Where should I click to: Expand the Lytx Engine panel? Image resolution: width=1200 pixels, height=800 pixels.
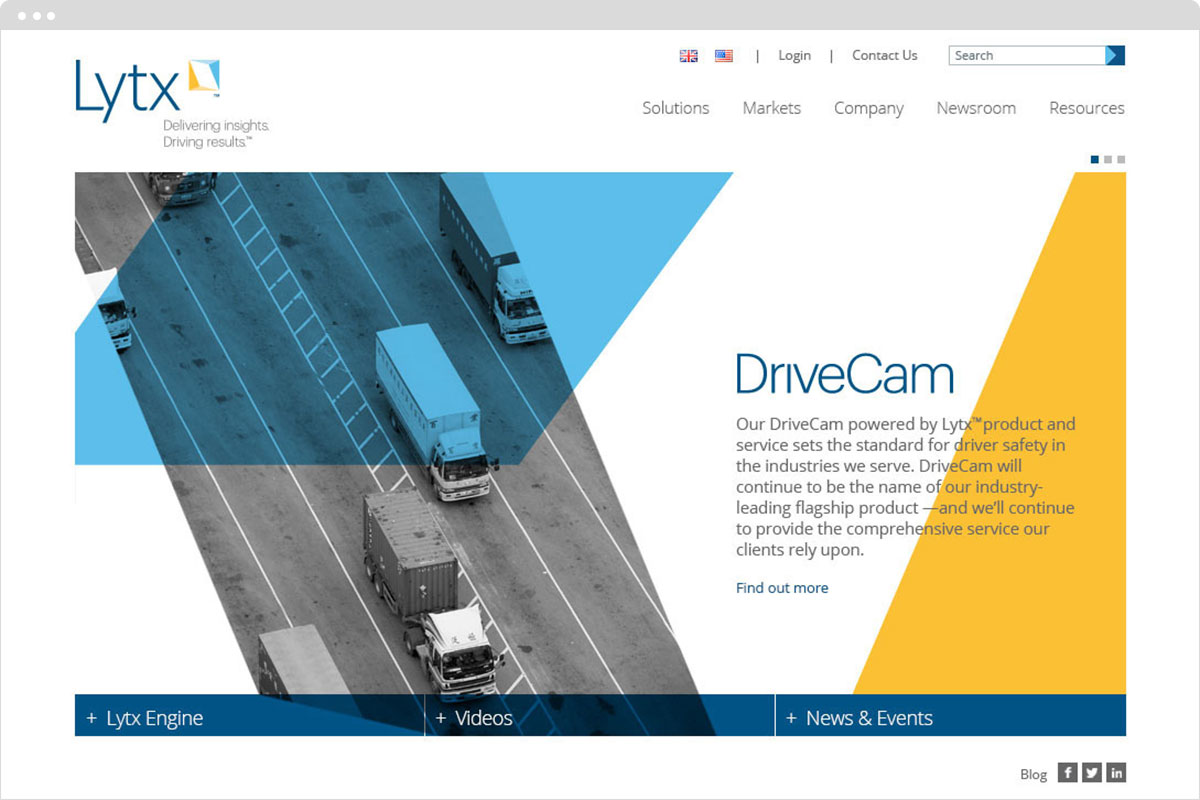point(249,716)
